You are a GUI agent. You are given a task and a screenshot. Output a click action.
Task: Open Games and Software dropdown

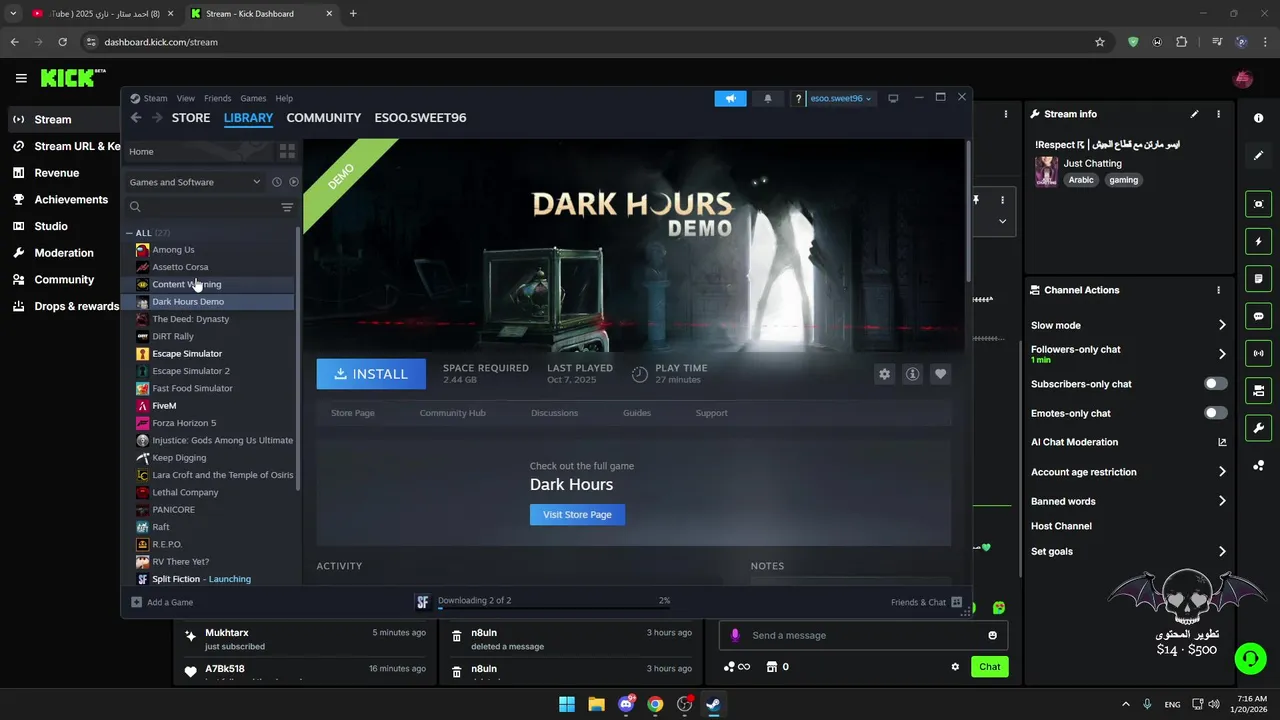point(195,182)
